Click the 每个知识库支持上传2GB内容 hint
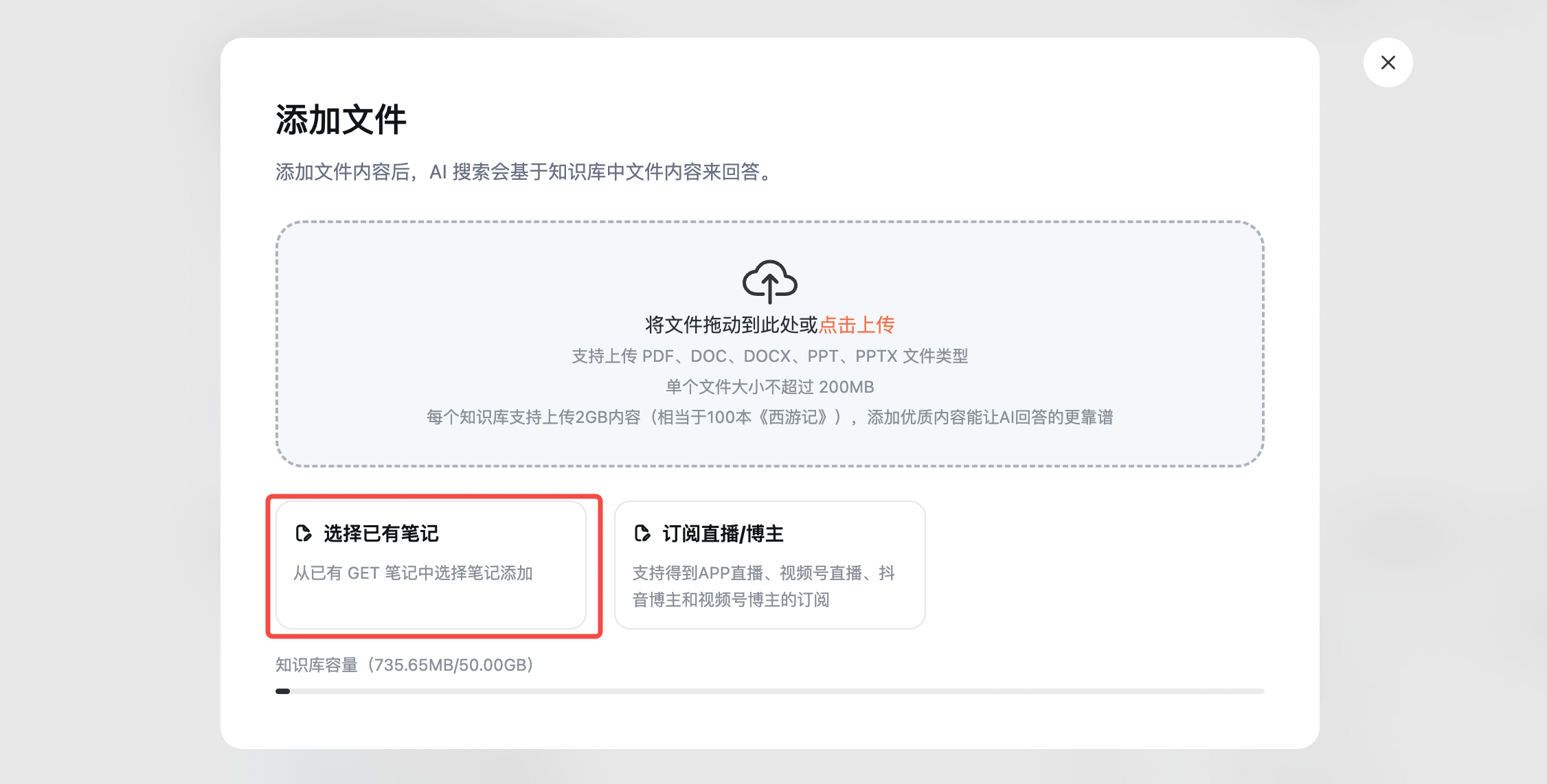 coord(533,417)
